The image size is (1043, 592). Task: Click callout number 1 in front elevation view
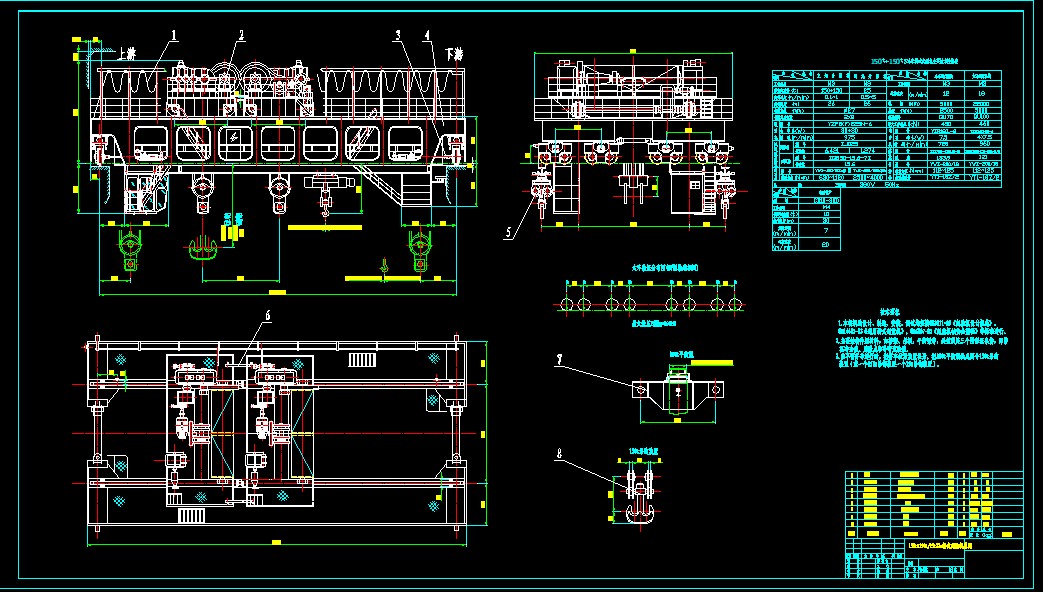(x=173, y=34)
